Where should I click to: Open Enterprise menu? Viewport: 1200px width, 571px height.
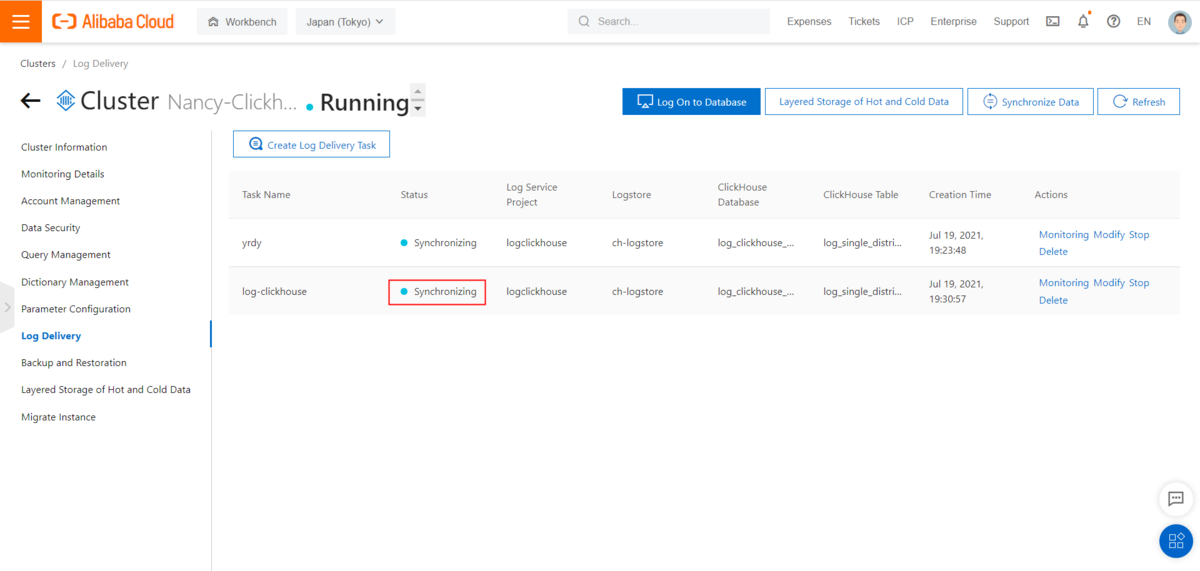click(953, 21)
